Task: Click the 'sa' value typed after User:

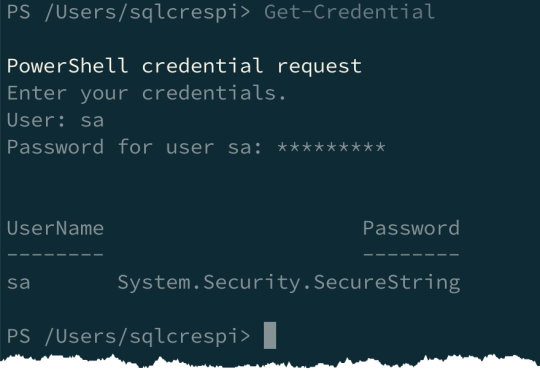Action: tap(92, 121)
